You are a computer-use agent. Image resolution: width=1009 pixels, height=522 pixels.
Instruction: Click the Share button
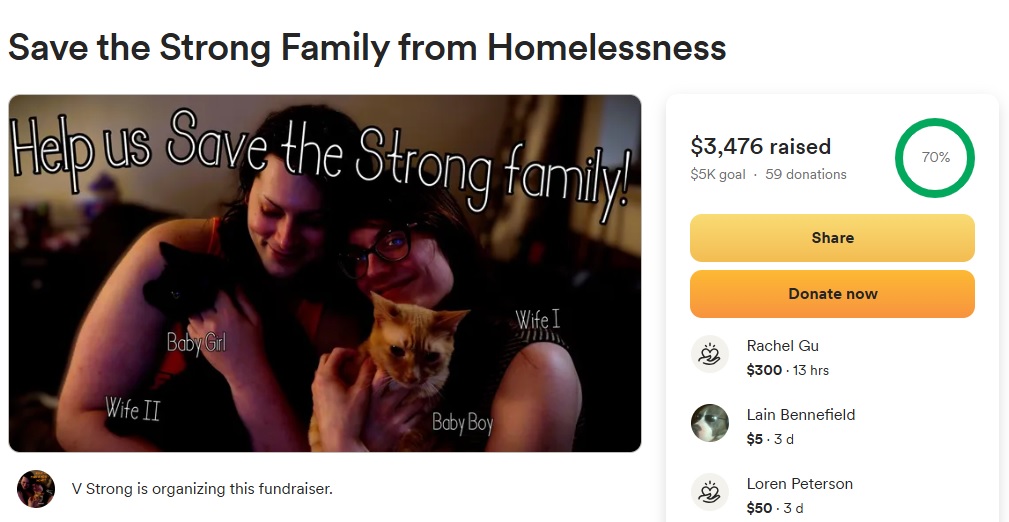tap(832, 238)
